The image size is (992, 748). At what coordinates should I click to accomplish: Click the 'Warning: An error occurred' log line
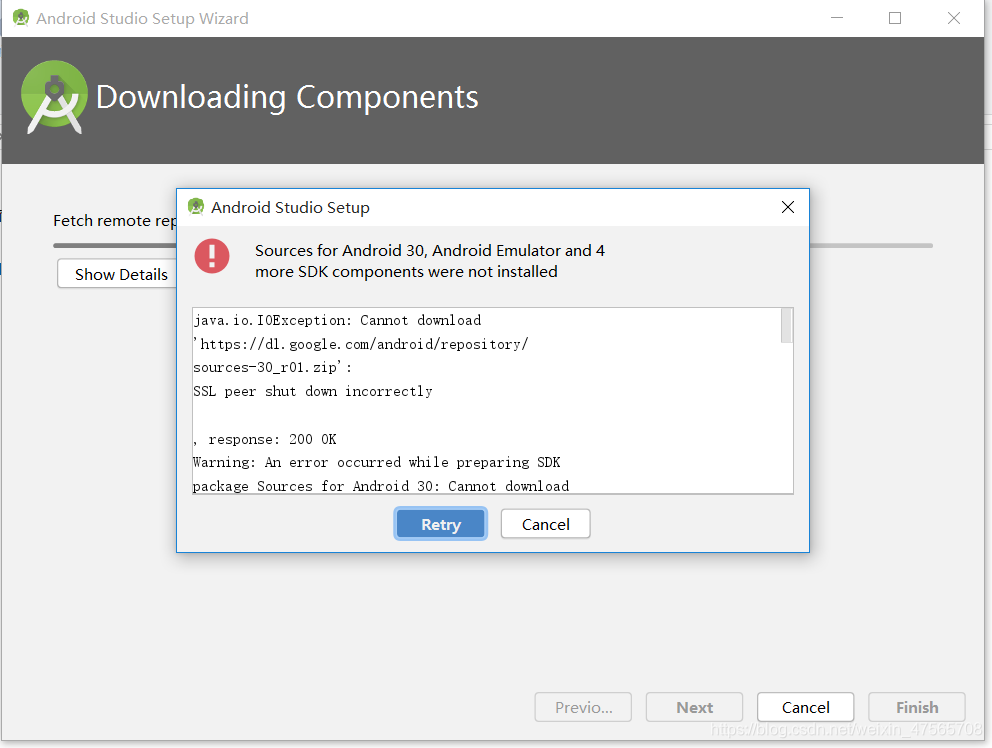376,462
